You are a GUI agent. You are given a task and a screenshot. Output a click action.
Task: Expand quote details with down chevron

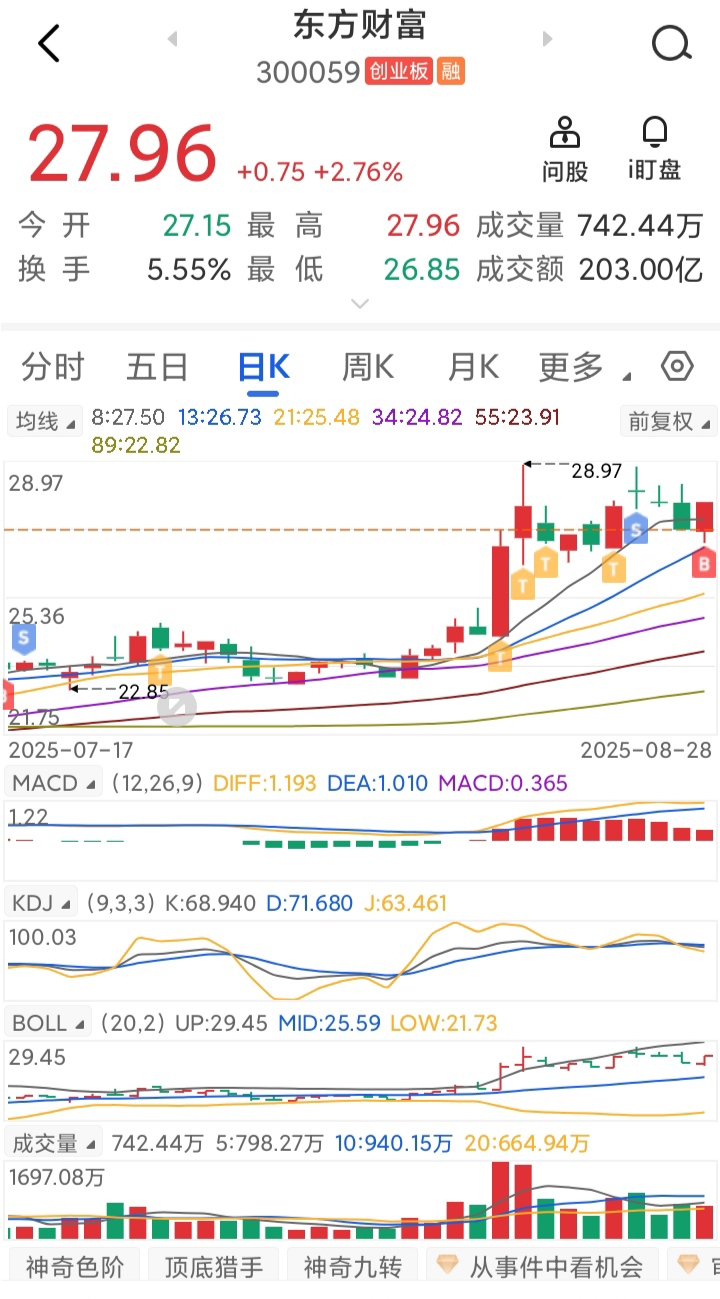point(360,303)
